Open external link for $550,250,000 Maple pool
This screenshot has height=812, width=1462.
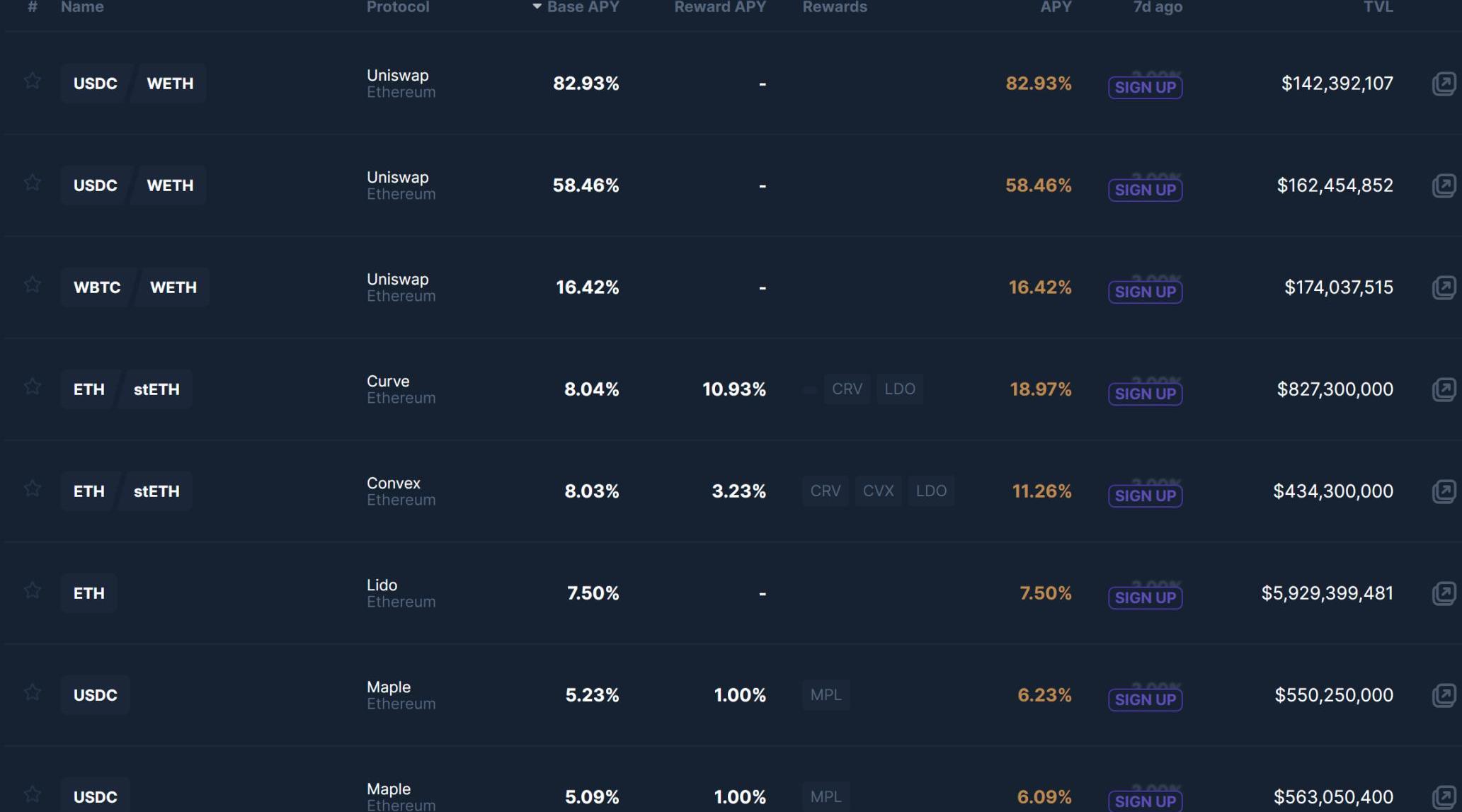click(x=1444, y=695)
